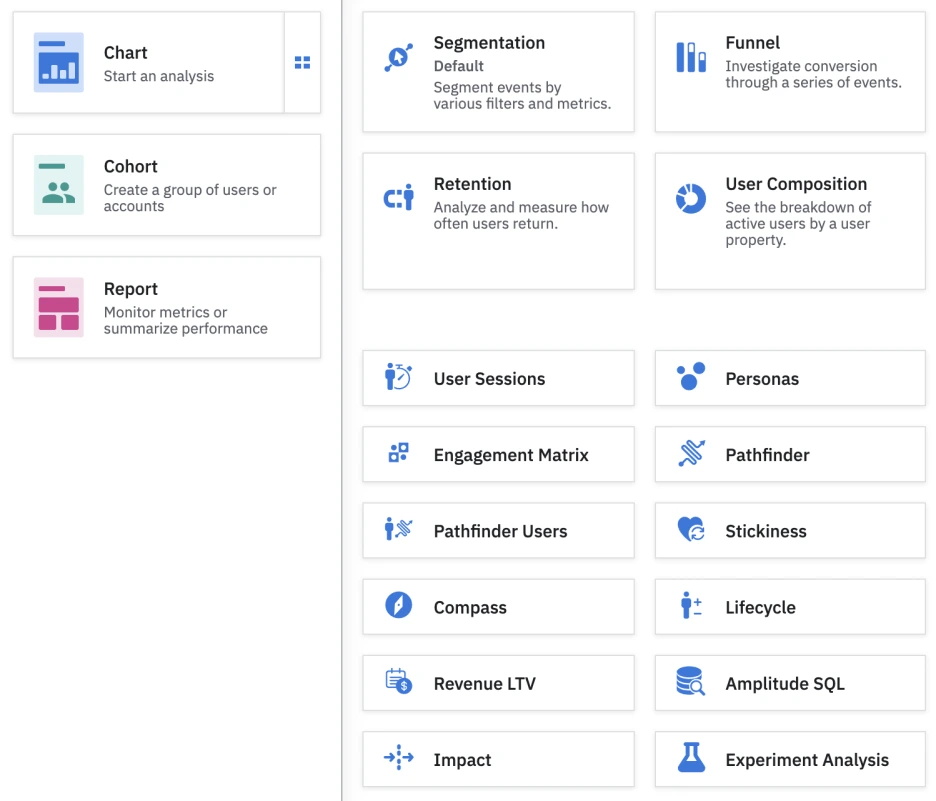Click the Retention magnet icon
Image resolution: width=936 pixels, height=801 pixels.
[x=398, y=198]
